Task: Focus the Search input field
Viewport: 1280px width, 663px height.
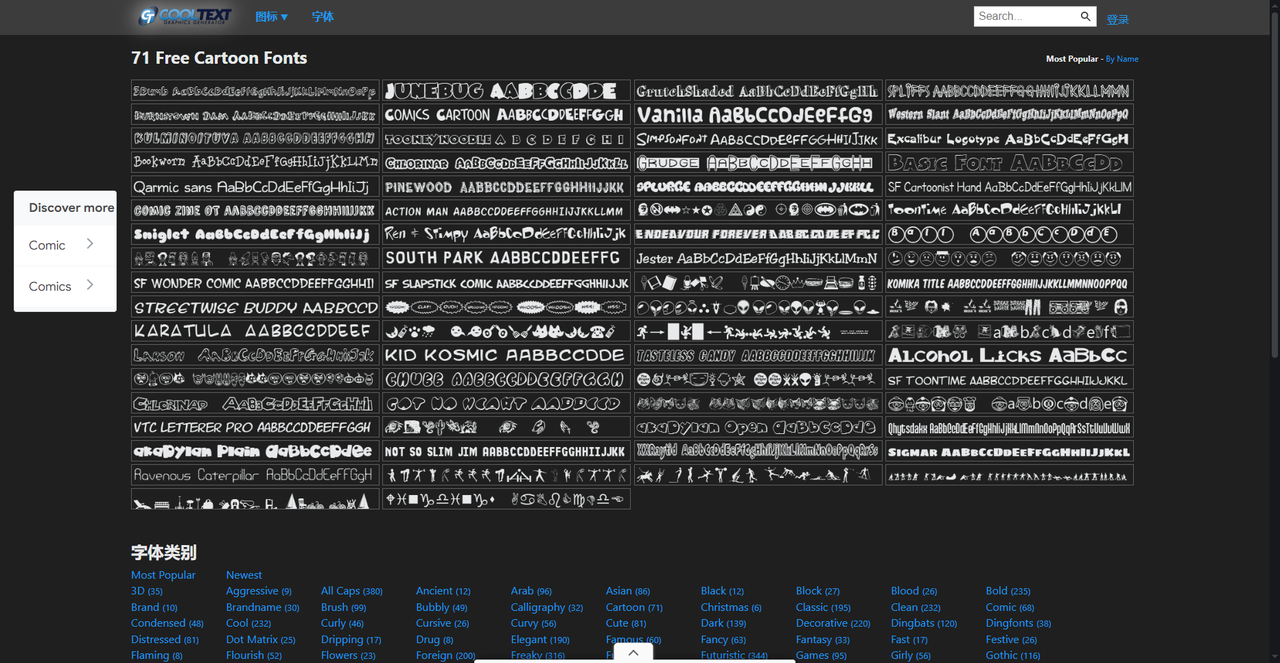Action: 1024,16
